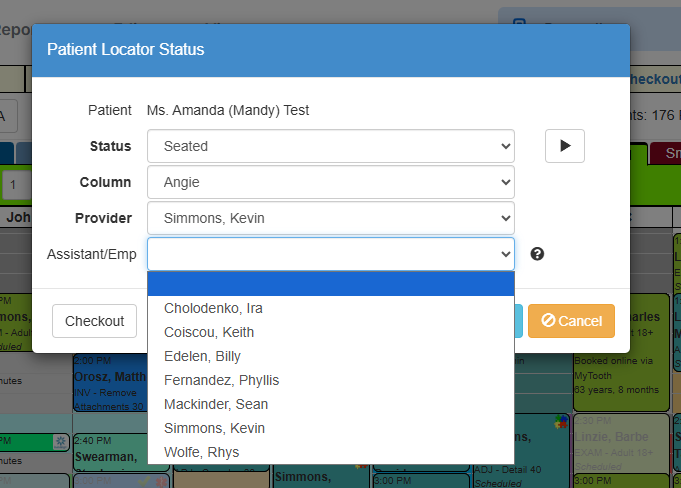Open the Linzie, Barbe 2:30 PM appointment
The width and height of the screenshot is (681, 488).
click(x=621, y=443)
